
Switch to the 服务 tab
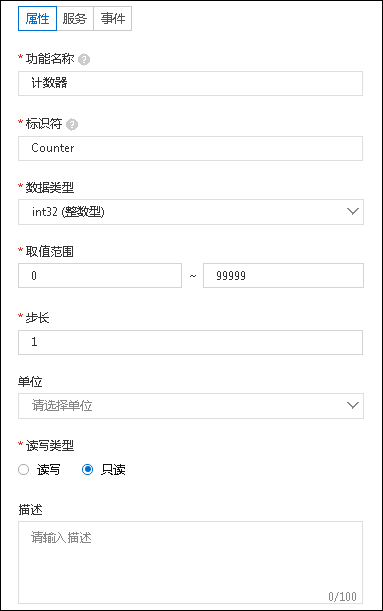pyautogui.click(x=75, y=18)
